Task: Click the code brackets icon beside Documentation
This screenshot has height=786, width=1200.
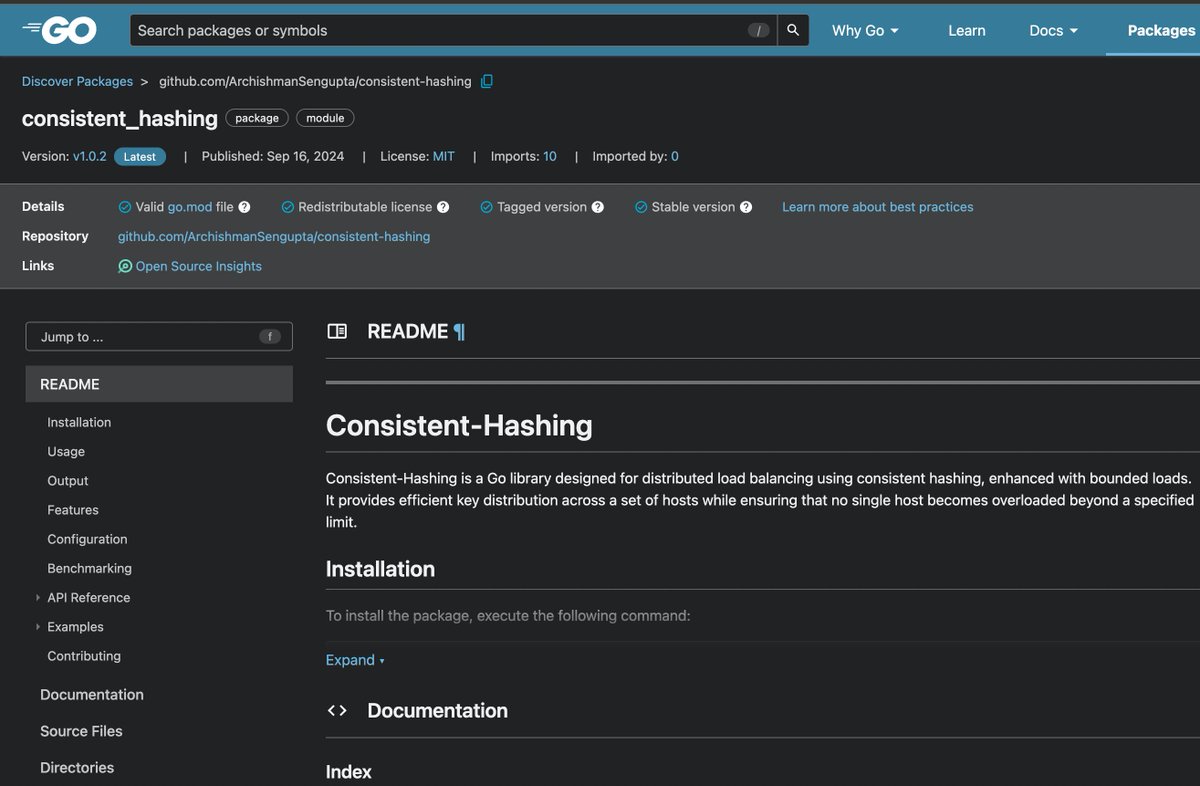Action: point(337,710)
